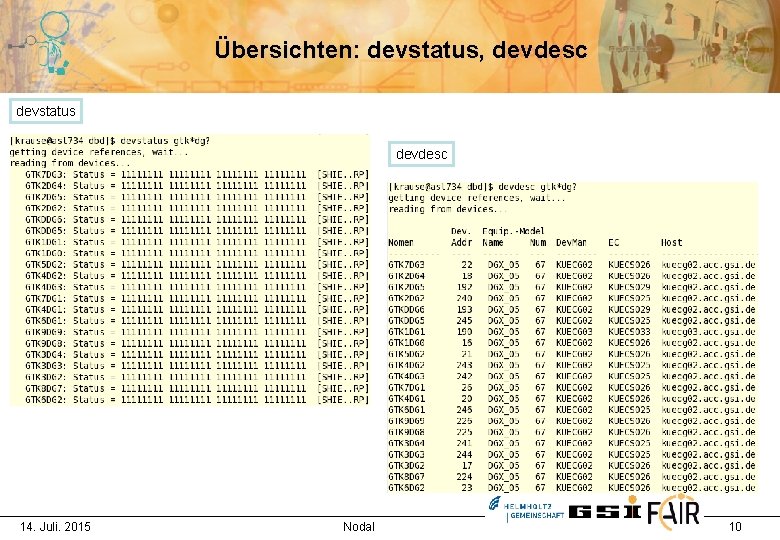This screenshot has width=780, height=540.
Task: Click the 'DevMan' column header
Action: click(x=571, y=243)
